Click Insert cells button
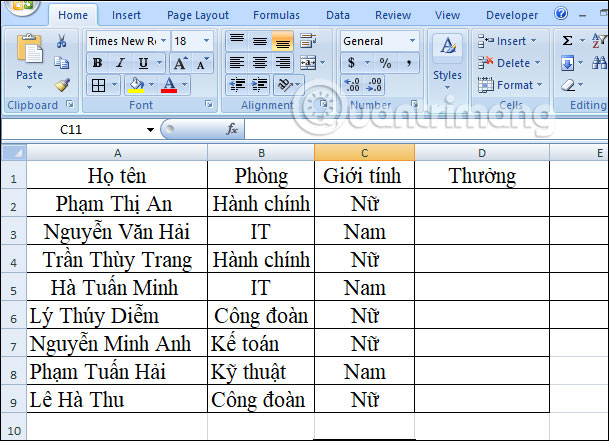609x441 pixels. coord(507,41)
